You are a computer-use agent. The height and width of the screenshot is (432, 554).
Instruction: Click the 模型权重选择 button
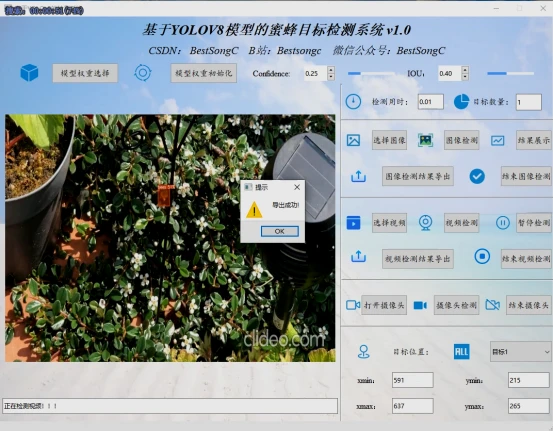[85, 73]
